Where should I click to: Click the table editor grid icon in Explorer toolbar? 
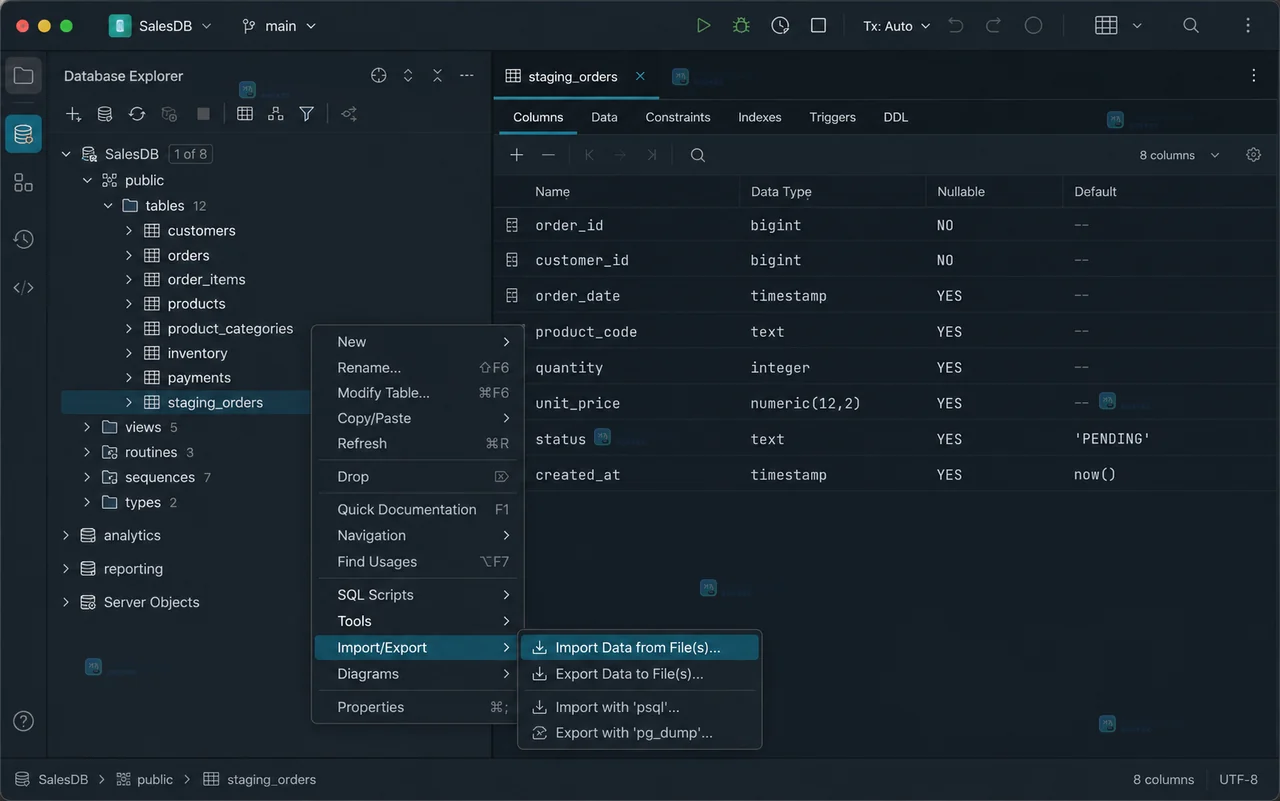click(x=244, y=114)
